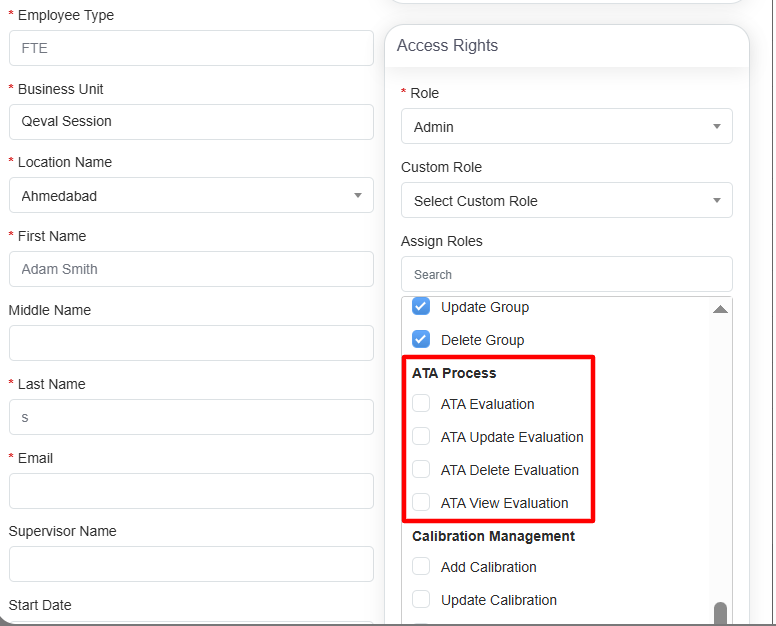Enable ATA View Evaluation permission
Image resolution: width=776 pixels, height=626 pixels.
(421, 503)
